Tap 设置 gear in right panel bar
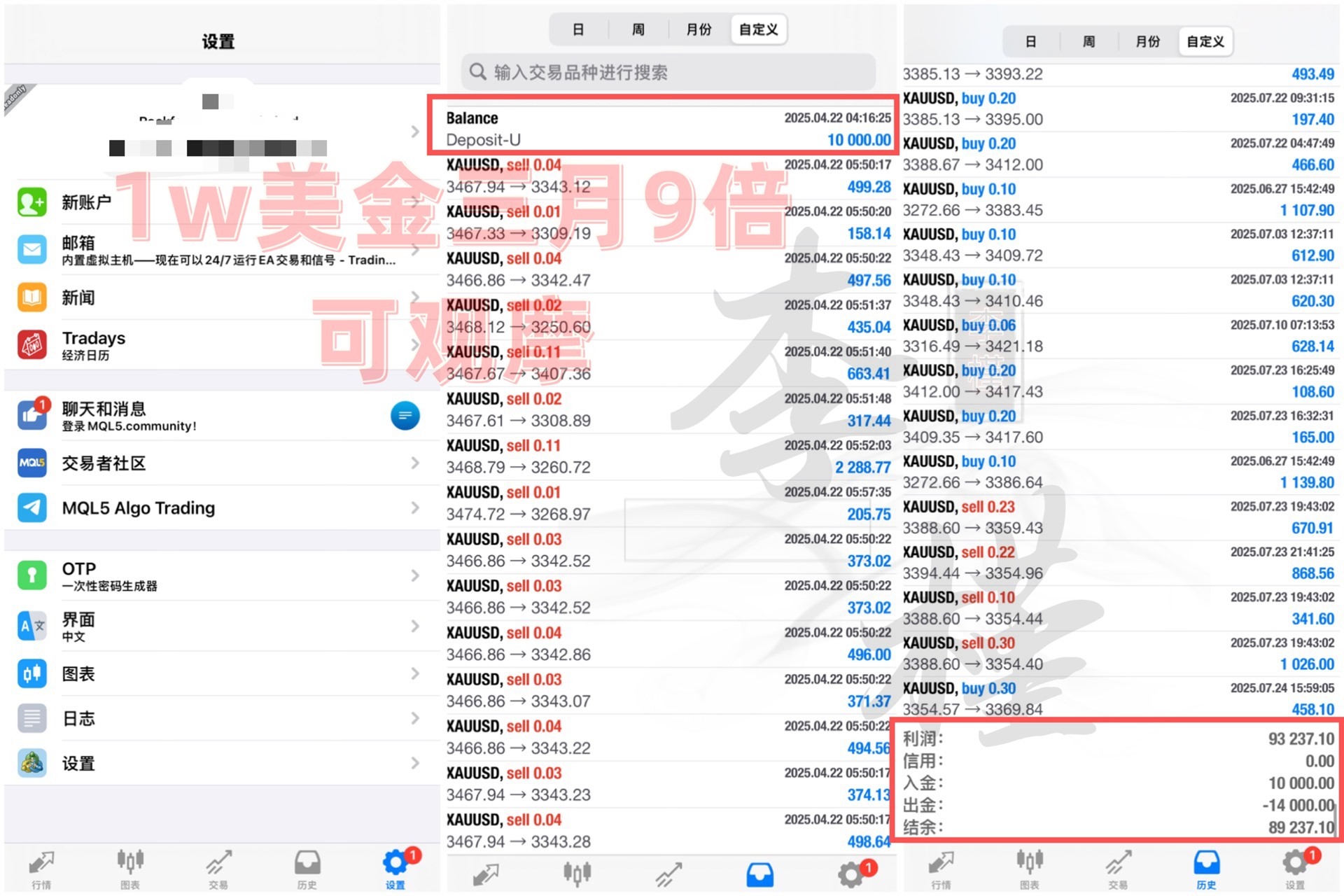The image size is (1344, 896). click(1295, 869)
